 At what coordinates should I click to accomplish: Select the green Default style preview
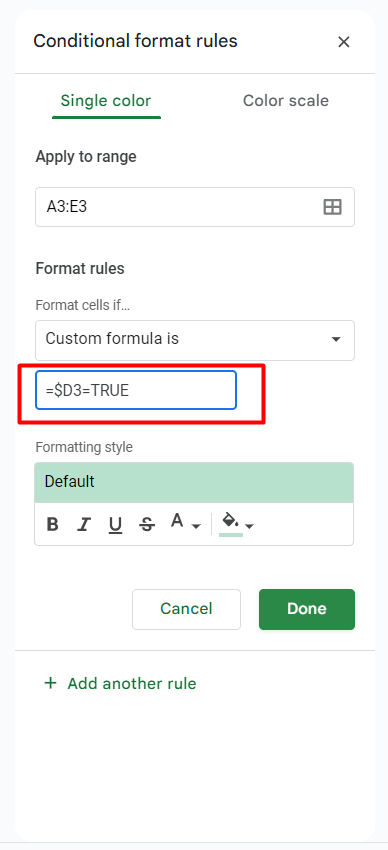[x=194, y=482]
